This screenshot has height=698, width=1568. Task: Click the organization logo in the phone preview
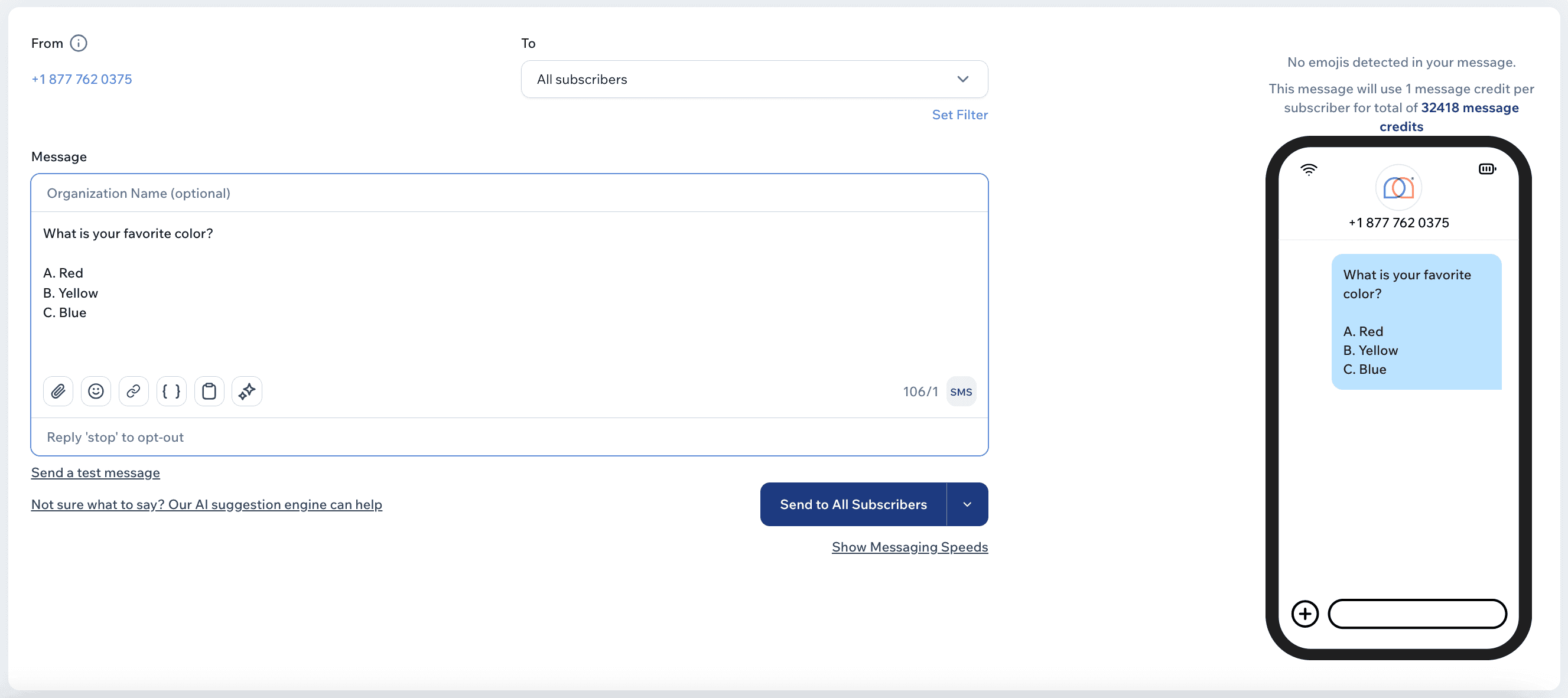click(x=1399, y=187)
